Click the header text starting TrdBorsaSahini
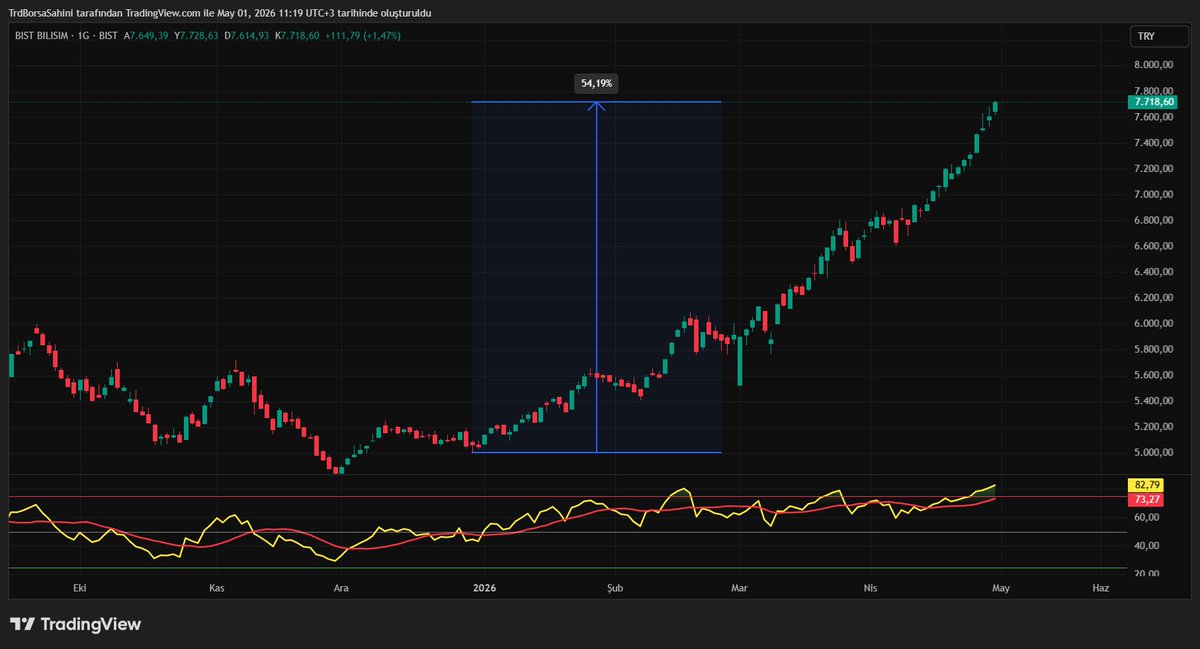Screen dimensions: 1200x649 point(220,12)
